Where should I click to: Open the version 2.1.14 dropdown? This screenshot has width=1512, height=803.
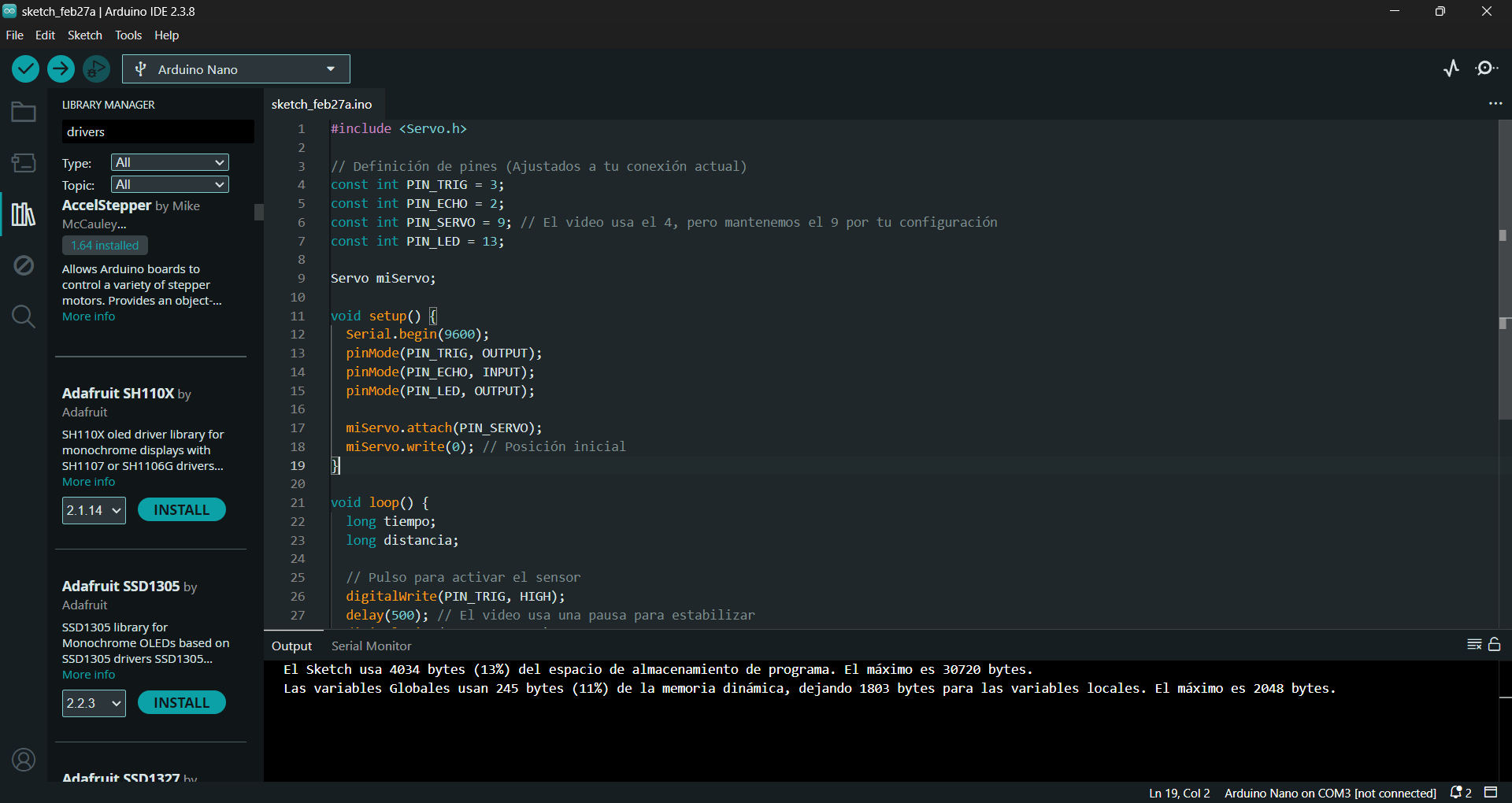point(94,510)
